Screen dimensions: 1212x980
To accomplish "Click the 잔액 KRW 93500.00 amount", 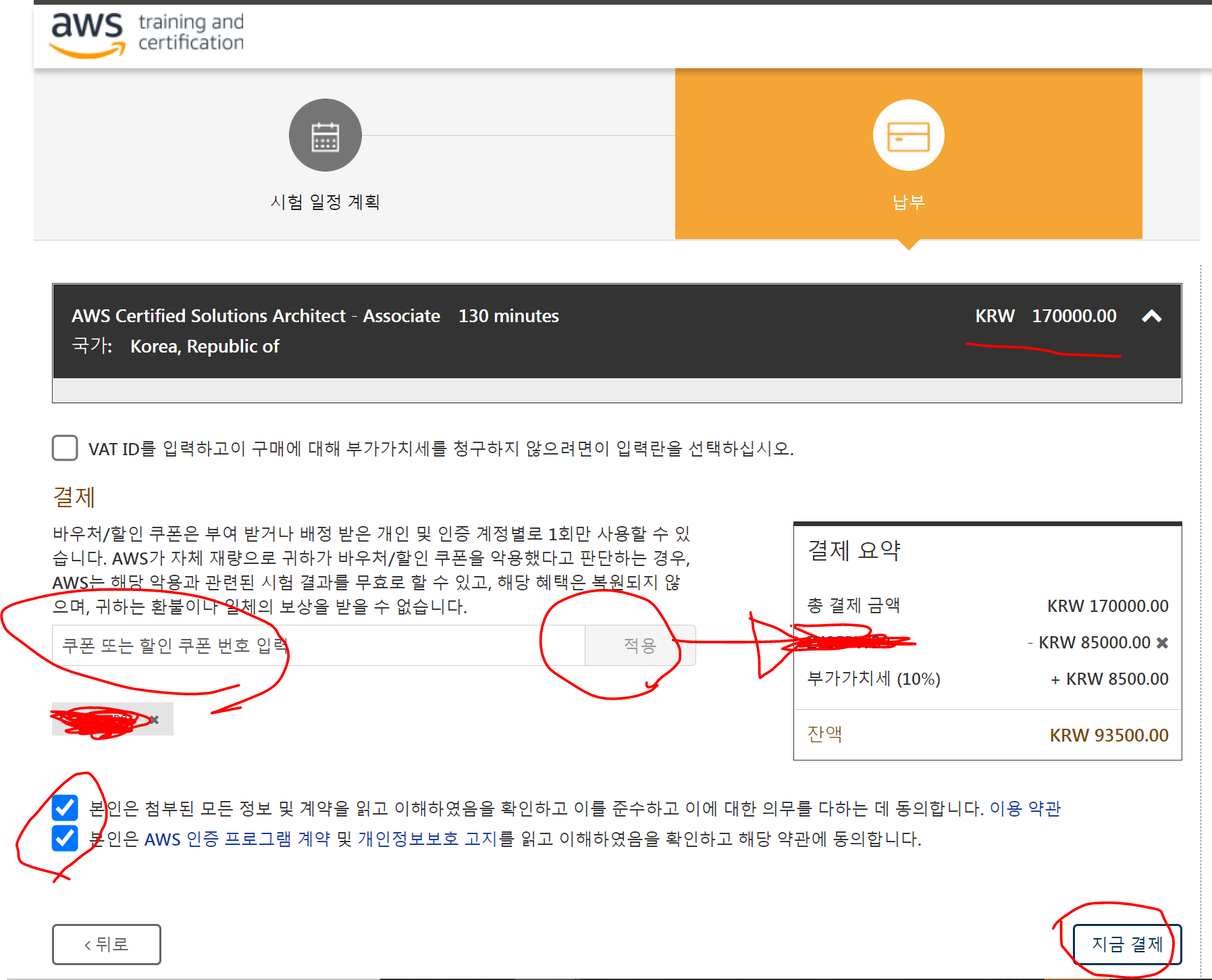I will point(1109,735).
